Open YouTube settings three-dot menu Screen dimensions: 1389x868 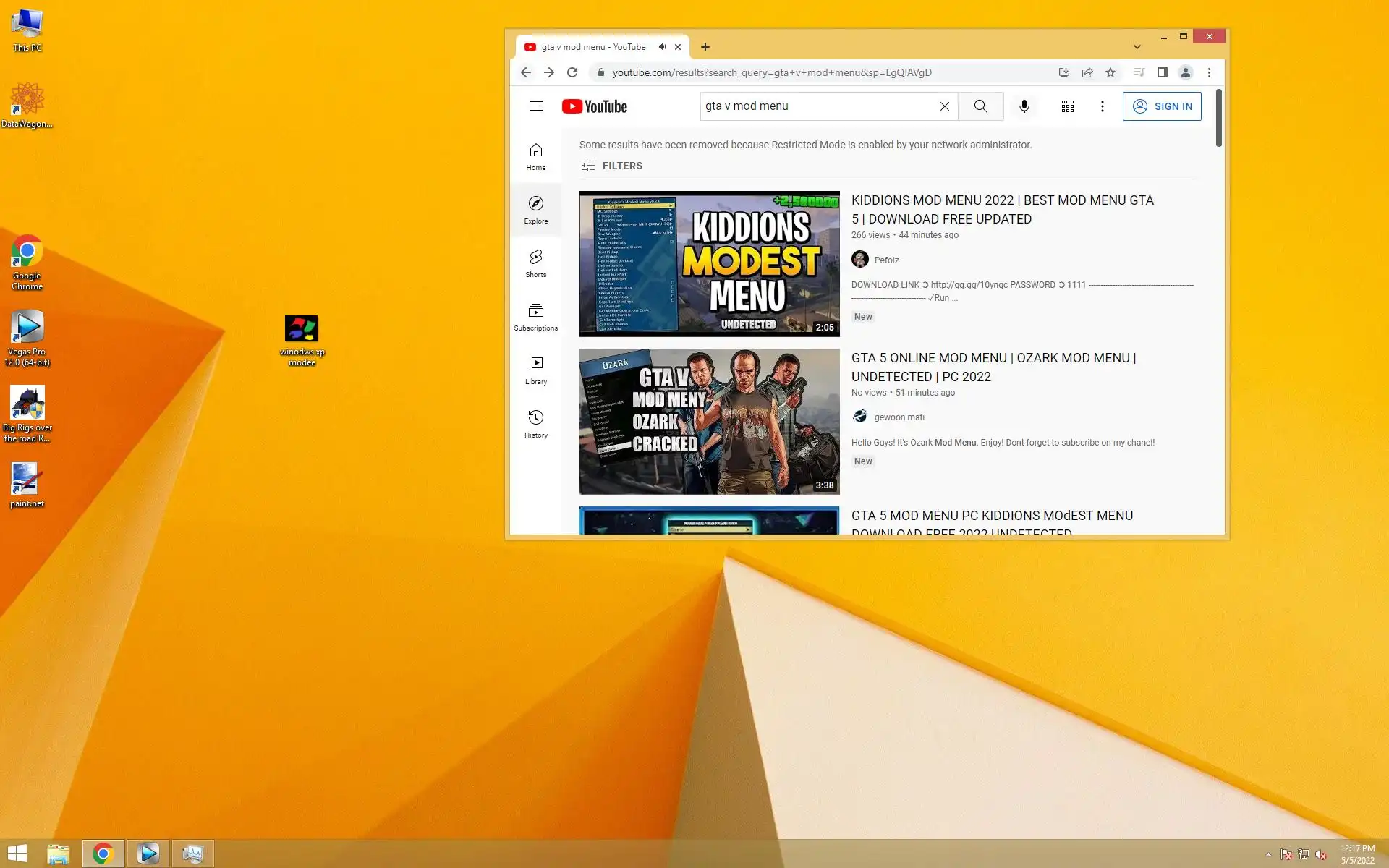coord(1102,106)
